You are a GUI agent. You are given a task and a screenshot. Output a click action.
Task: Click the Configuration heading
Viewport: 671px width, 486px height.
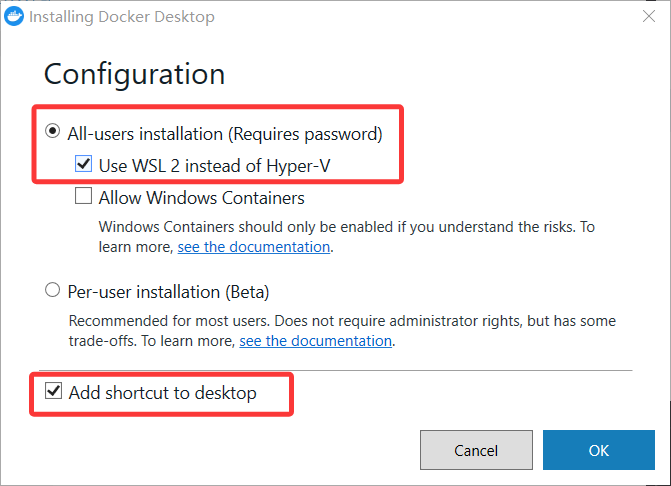point(134,74)
